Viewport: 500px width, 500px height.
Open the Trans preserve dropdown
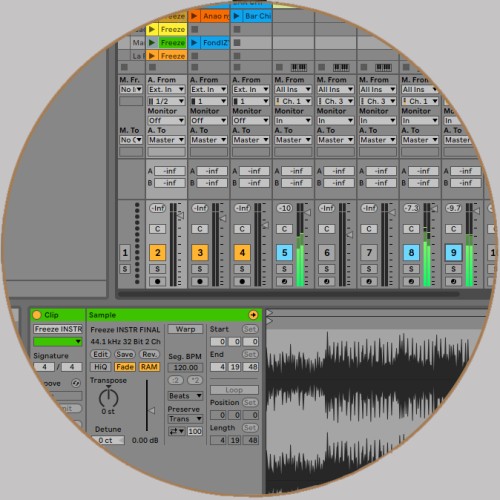coord(185,419)
